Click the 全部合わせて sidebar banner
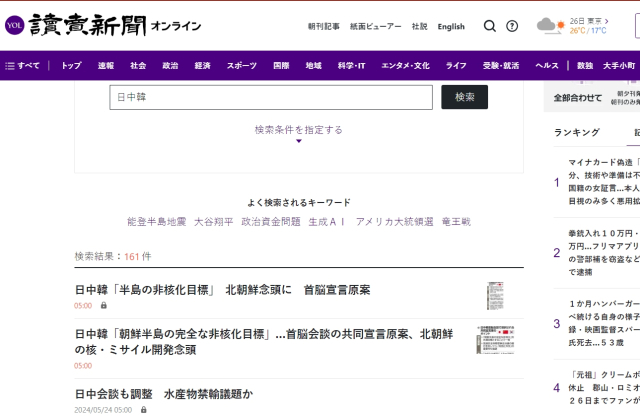 pos(592,97)
